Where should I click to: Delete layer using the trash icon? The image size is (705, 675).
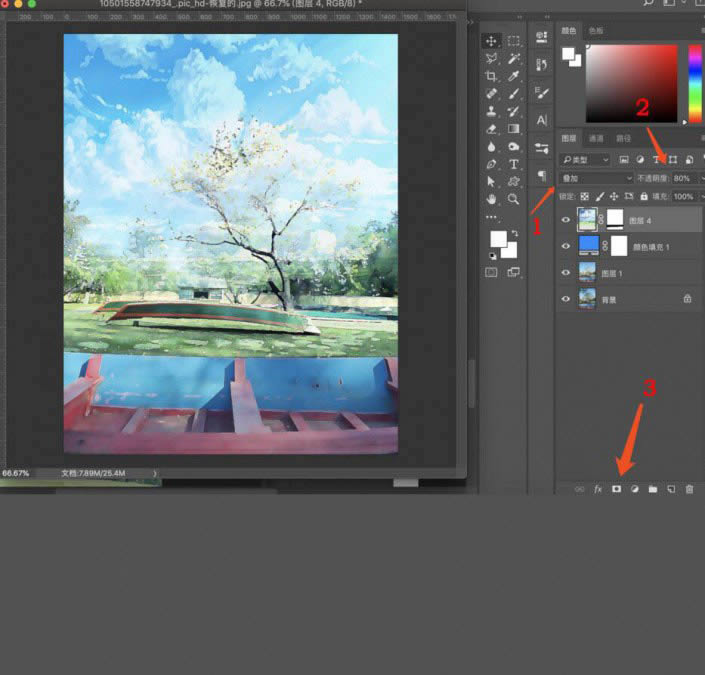tap(689, 489)
